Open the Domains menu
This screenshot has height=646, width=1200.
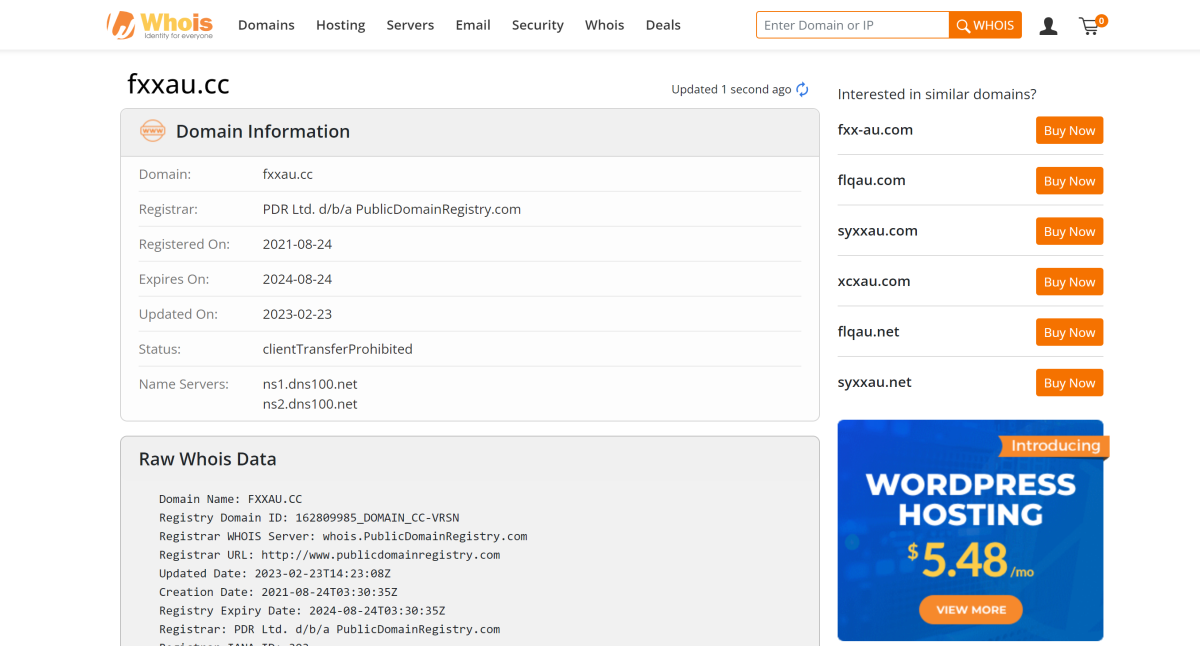tap(266, 25)
